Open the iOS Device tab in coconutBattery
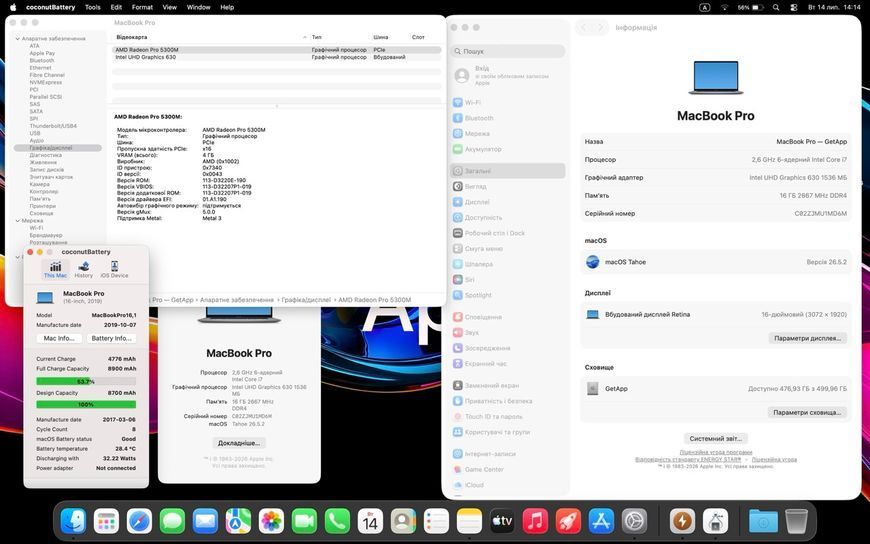The width and height of the screenshot is (870, 544). click(x=114, y=269)
